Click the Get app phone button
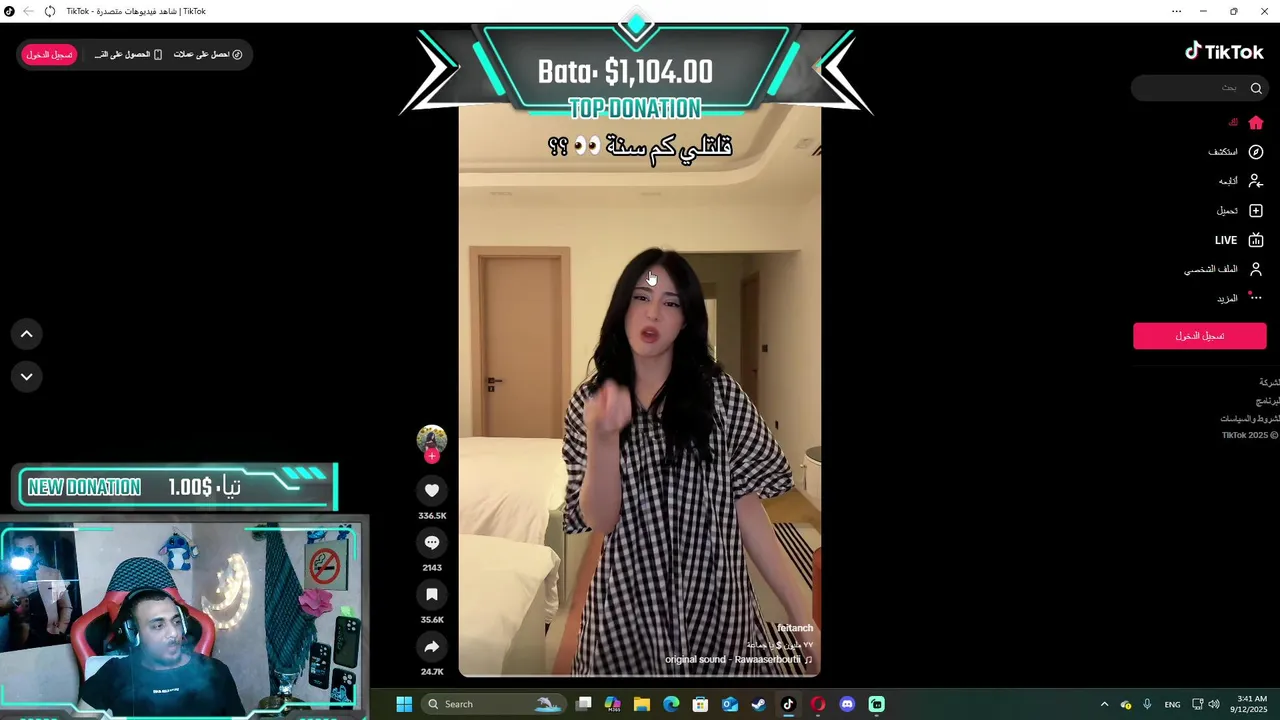Image resolution: width=1280 pixels, height=720 pixels. click(x=128, y=54)
